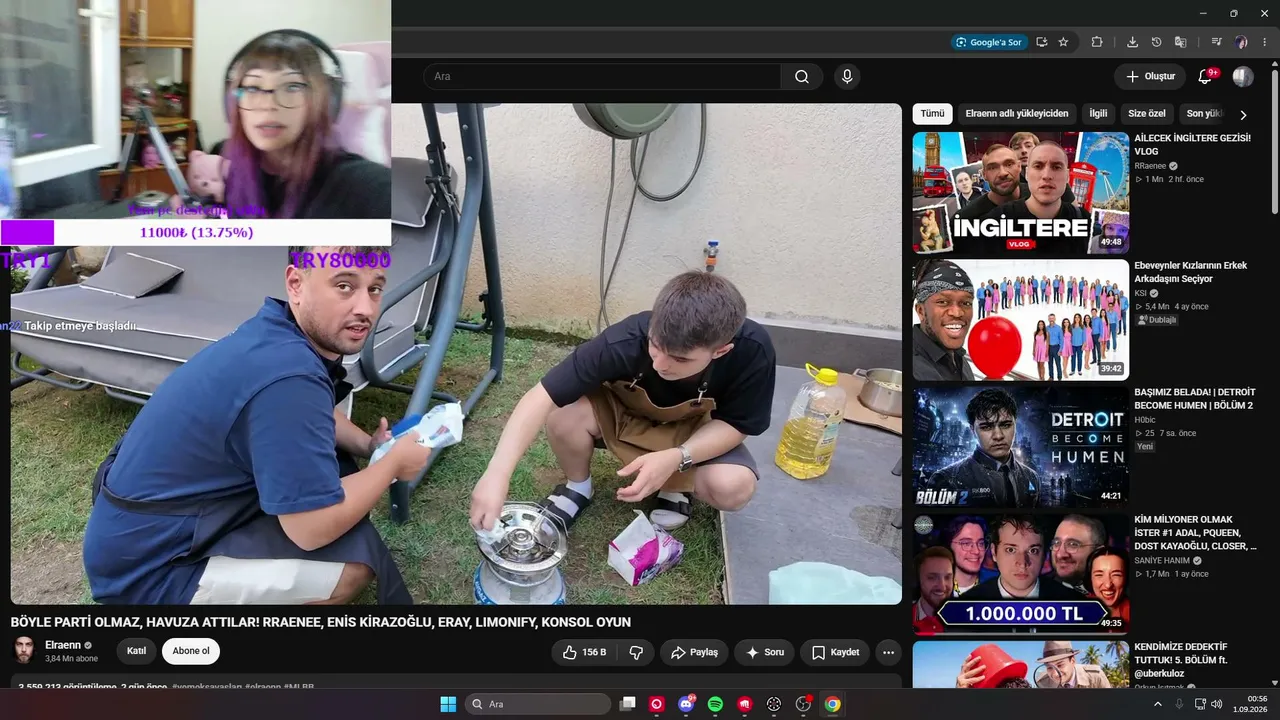Click the Soru ask button
The image size is (1280, 720).
coord(765,652)
